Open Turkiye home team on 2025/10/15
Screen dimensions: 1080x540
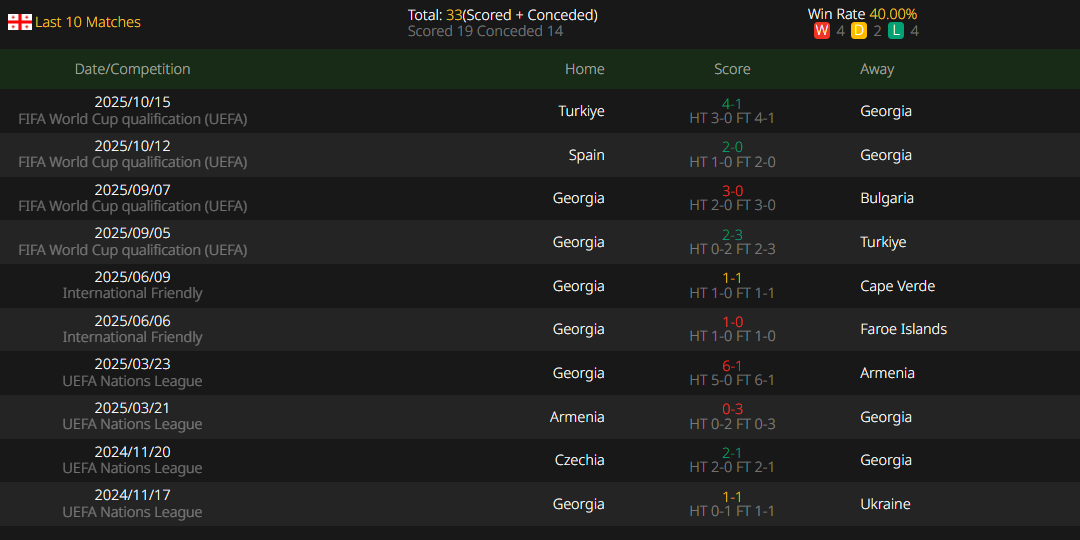581,111
